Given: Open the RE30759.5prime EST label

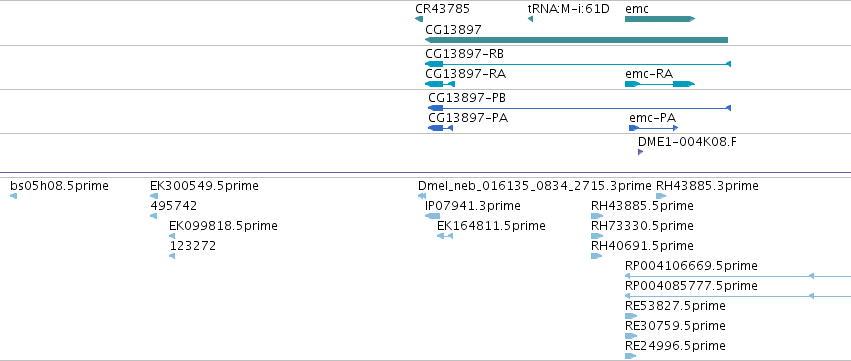Looking at the screenshot, I should tap(675, 326).
